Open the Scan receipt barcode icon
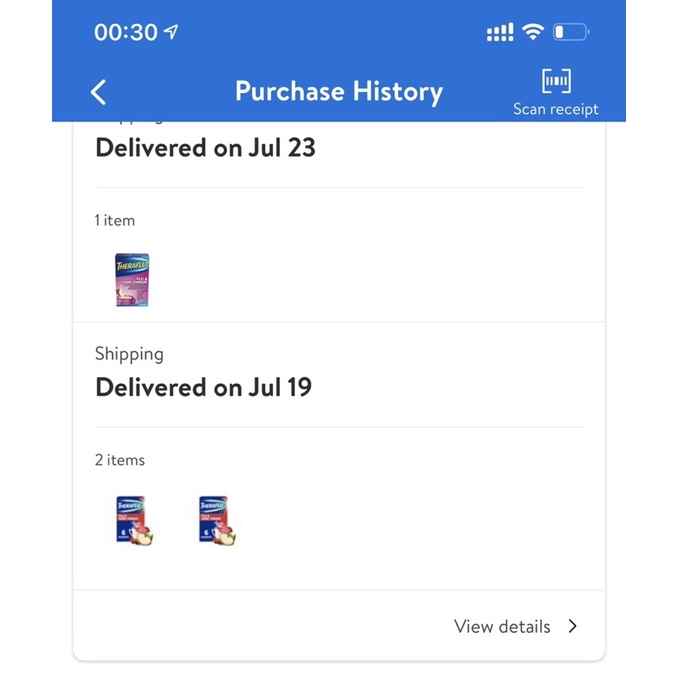Viewport: 678px width, 678px height. pyautogui.click(x=555, y=81)
